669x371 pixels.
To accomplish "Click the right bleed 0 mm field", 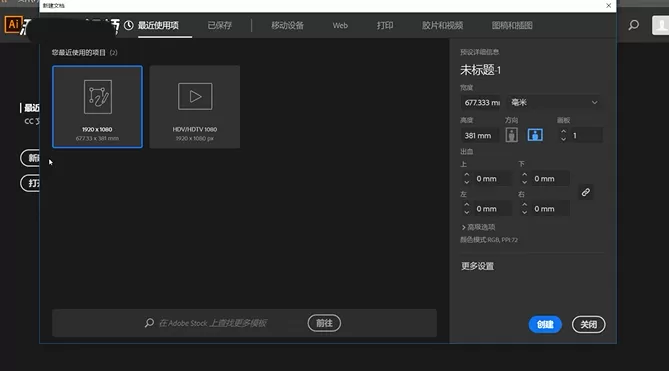I will [x=550, y=209].
